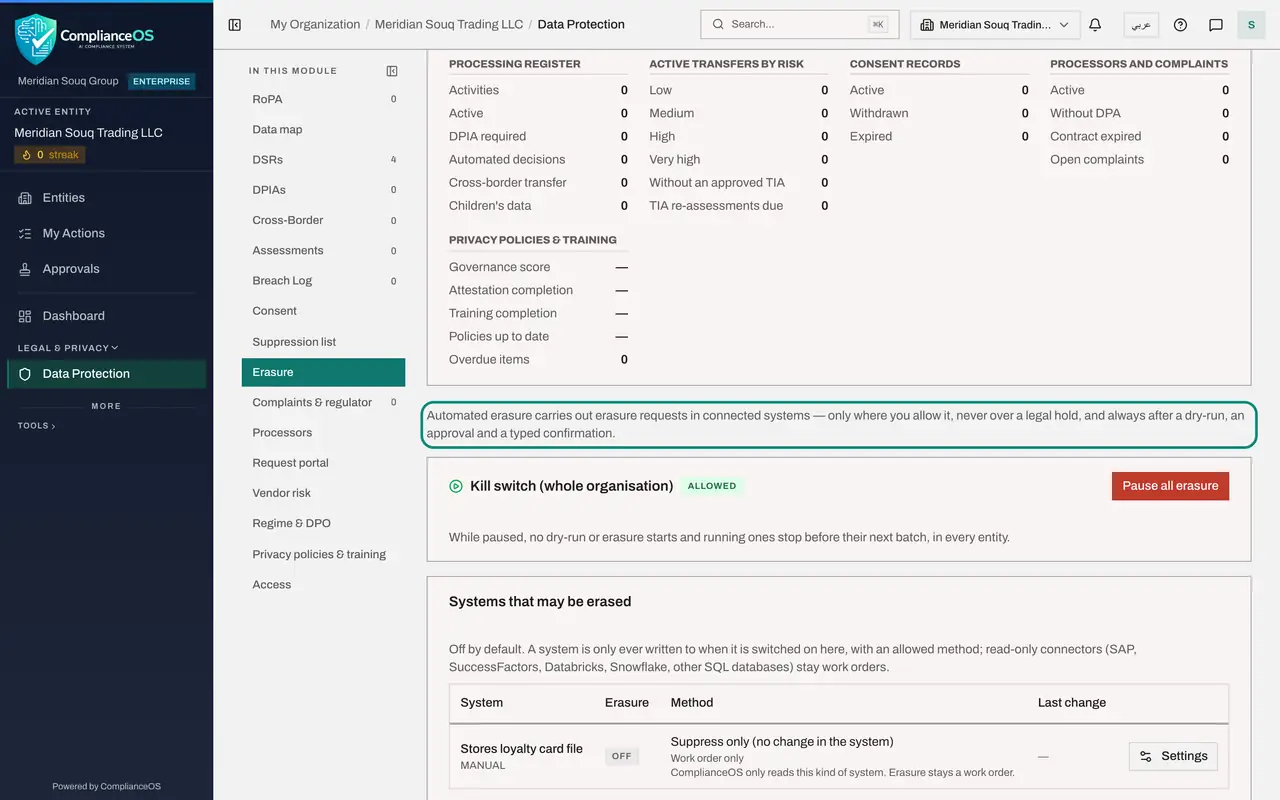Open Settings for Stores loyalty card file
This screenshot has height=800, width=1280.
(1173, 756)
